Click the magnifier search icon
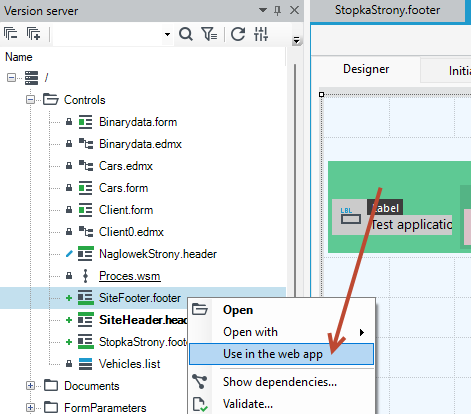 [186, 34]
